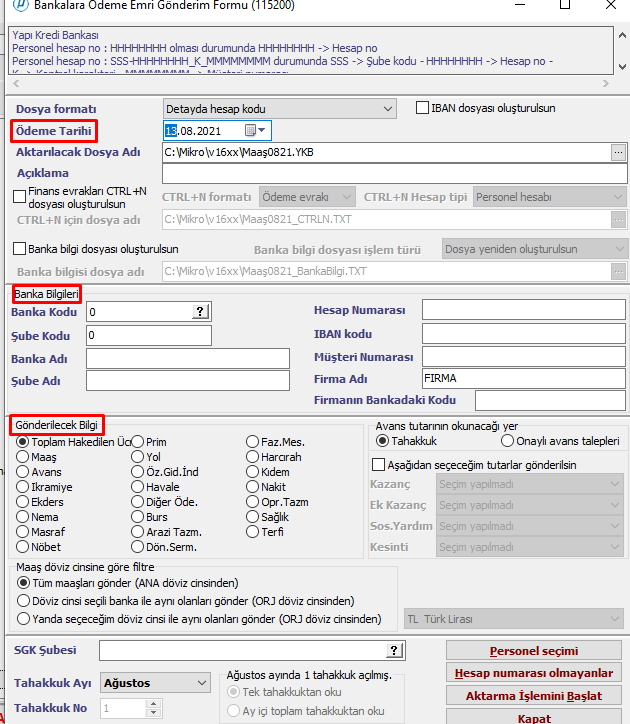
Task: Open the Tahakkuk Ayı dropdown
Action: coord(198,683)
